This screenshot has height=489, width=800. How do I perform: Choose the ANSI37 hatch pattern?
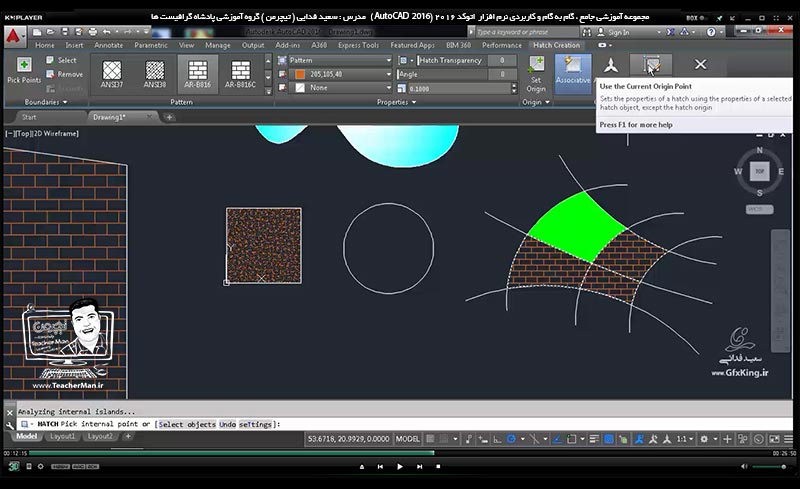click(x=112, y=75)
